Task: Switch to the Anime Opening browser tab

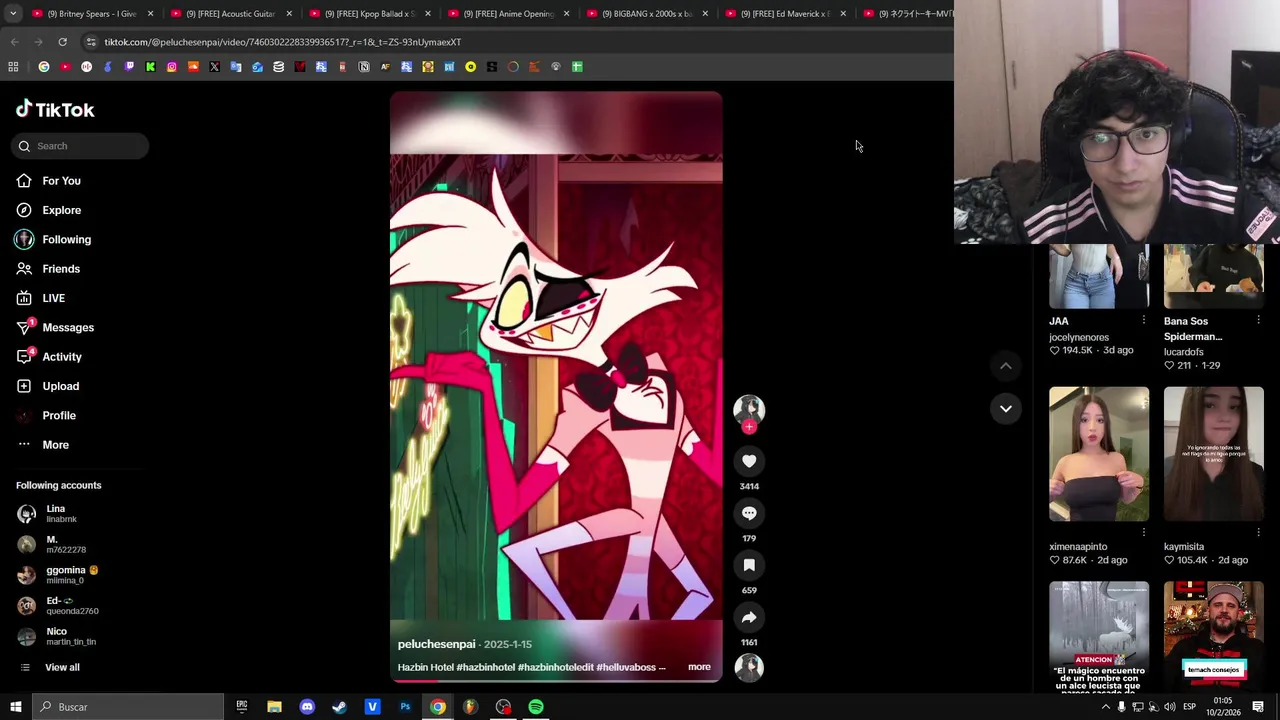Action: click(507, 14)
